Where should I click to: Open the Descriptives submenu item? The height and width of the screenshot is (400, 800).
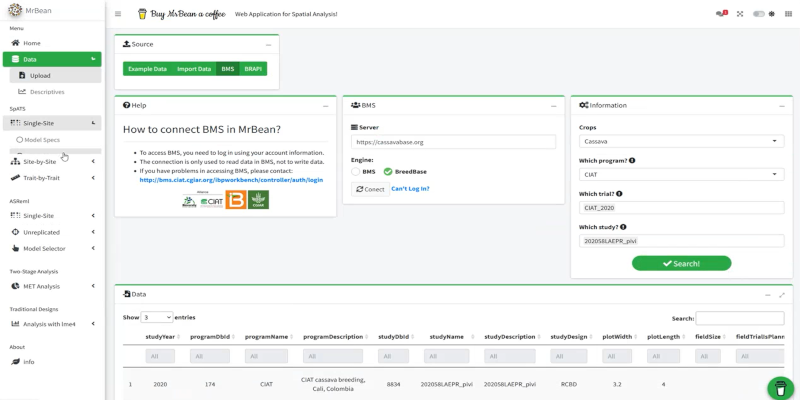[55, 92]
